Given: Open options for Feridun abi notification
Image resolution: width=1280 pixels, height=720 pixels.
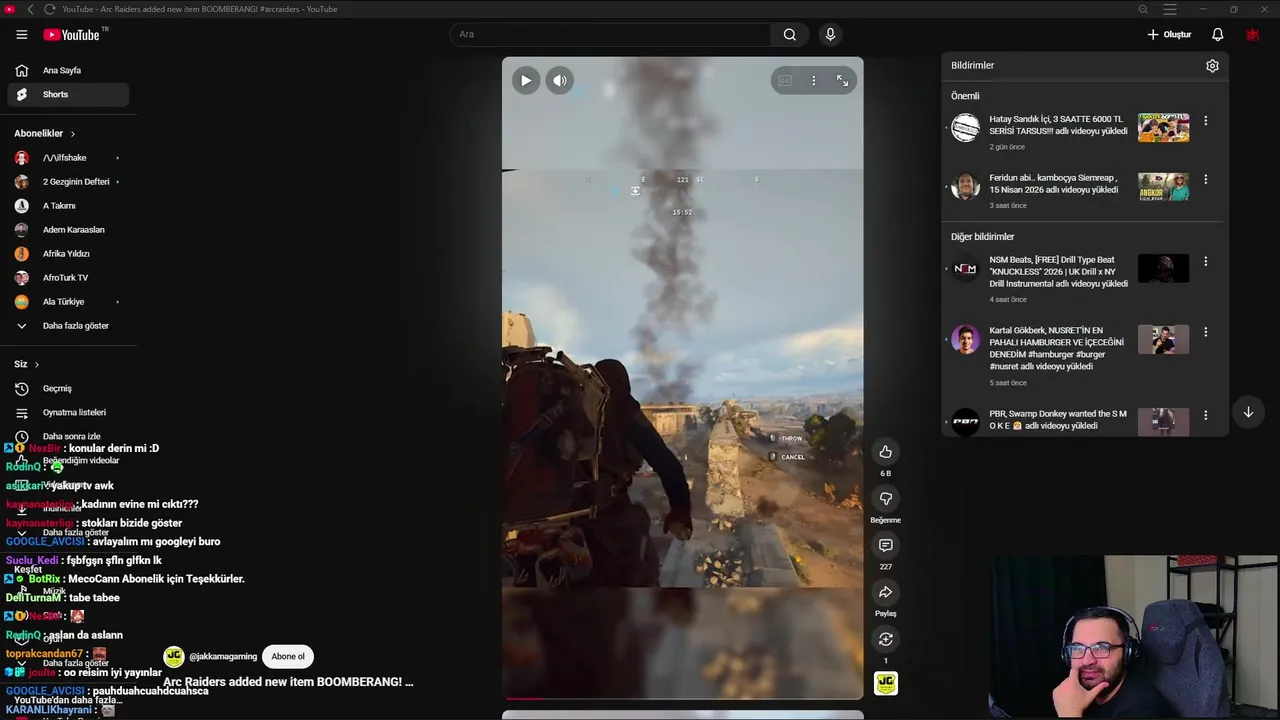Looking at the screenshot, I should 1205,179.
